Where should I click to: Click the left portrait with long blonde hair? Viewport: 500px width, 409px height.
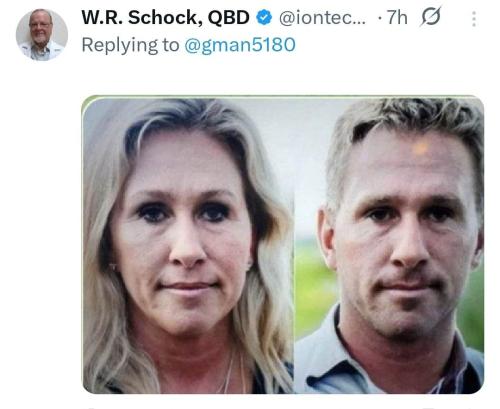point(188,245)
